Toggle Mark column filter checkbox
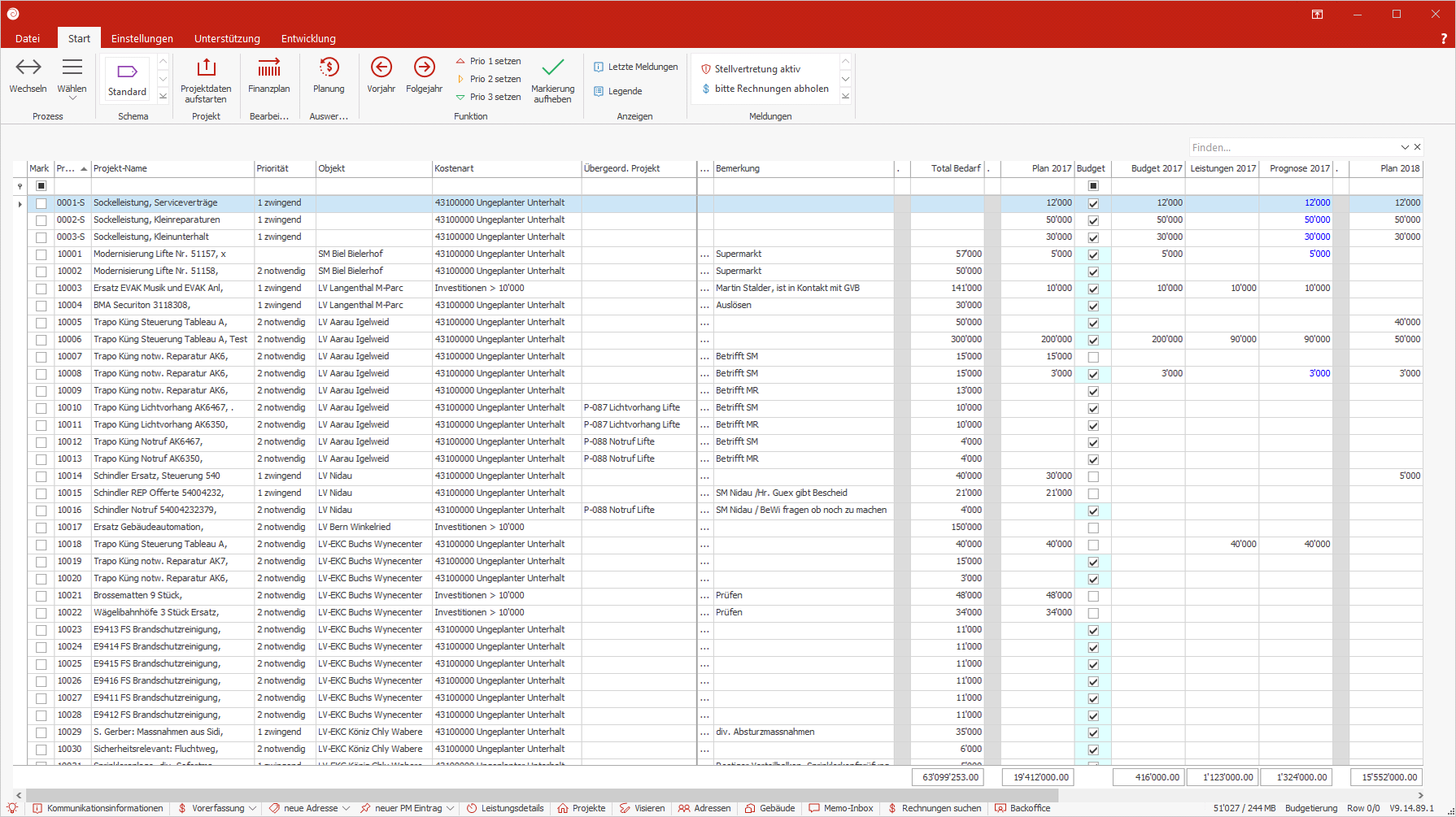The image size is (1456, 817). coord(41,186)
